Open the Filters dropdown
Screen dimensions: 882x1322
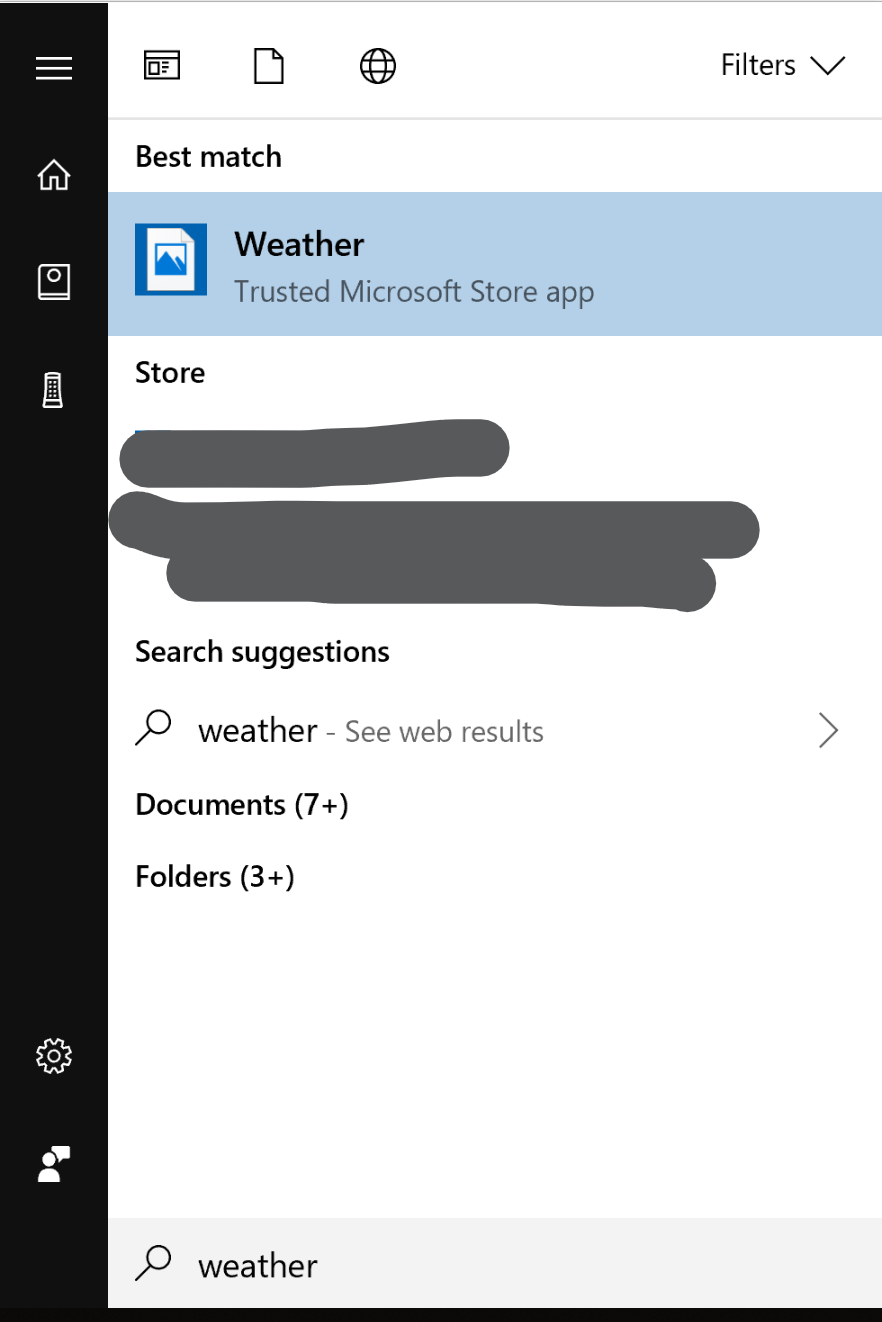(783, 66)
